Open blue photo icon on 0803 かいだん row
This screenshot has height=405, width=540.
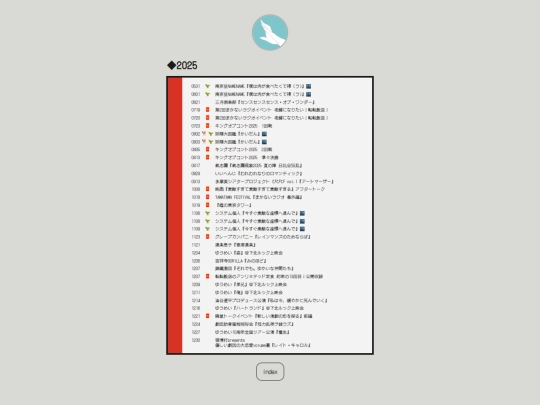pos(264,142)
